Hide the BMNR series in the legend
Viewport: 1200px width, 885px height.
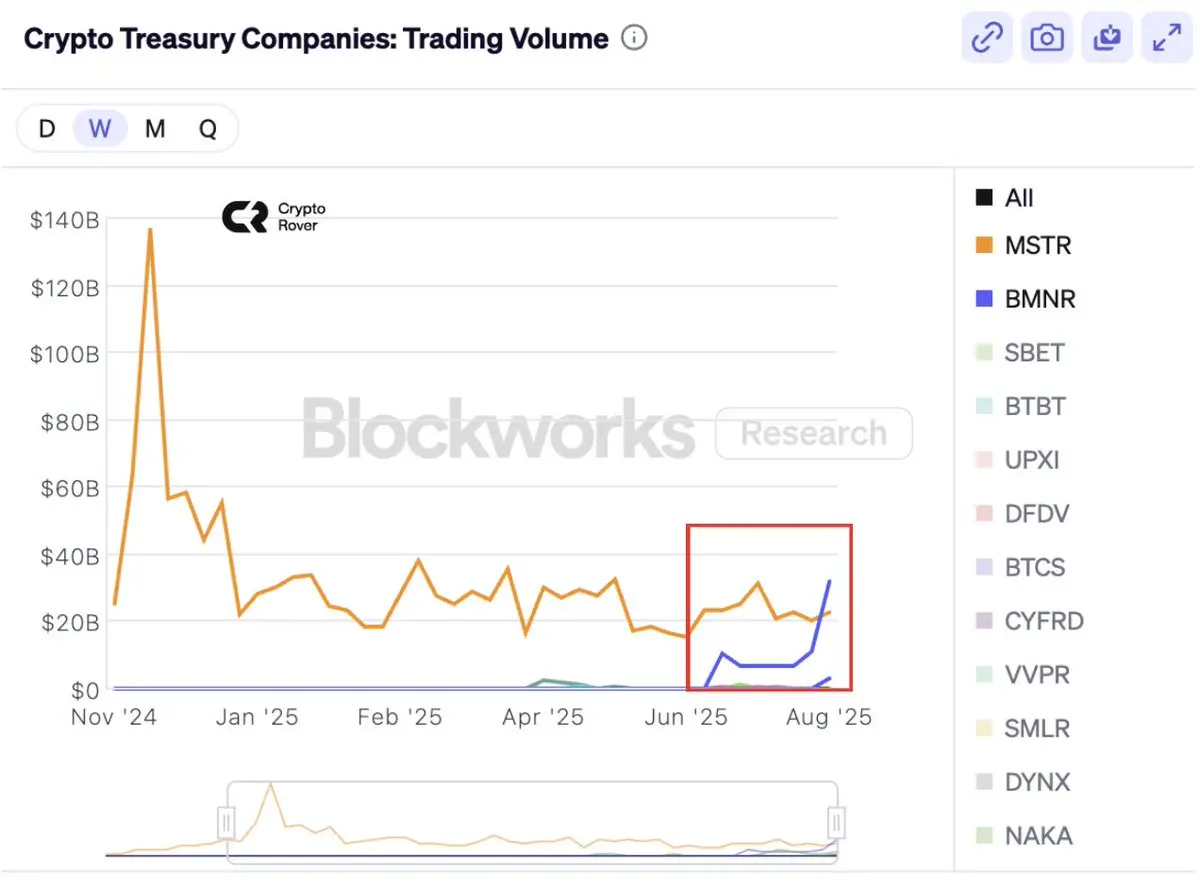point(1026,299)
